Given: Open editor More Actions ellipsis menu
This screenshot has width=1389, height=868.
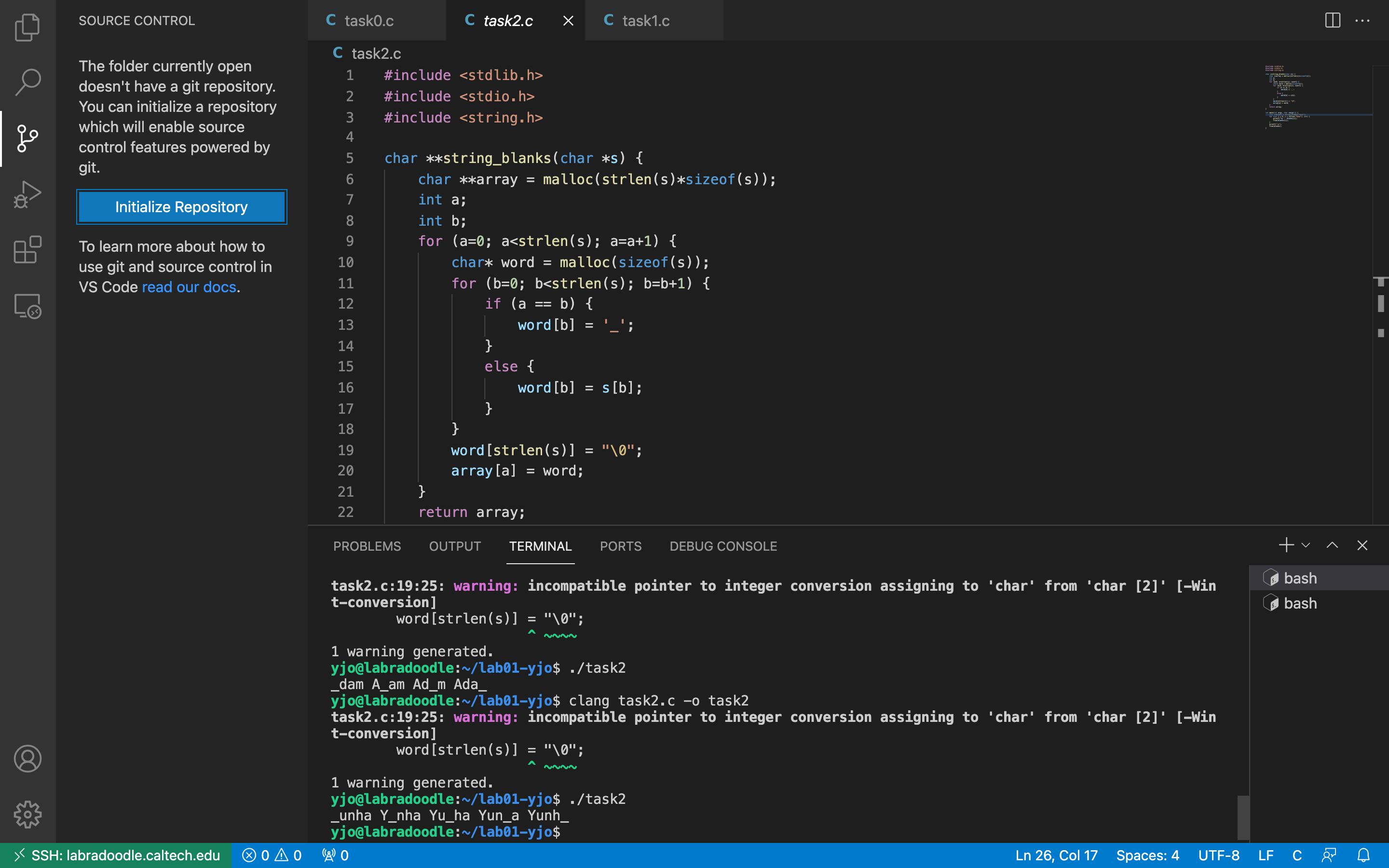Looking at the screenshot, I should pos(1362,21).
